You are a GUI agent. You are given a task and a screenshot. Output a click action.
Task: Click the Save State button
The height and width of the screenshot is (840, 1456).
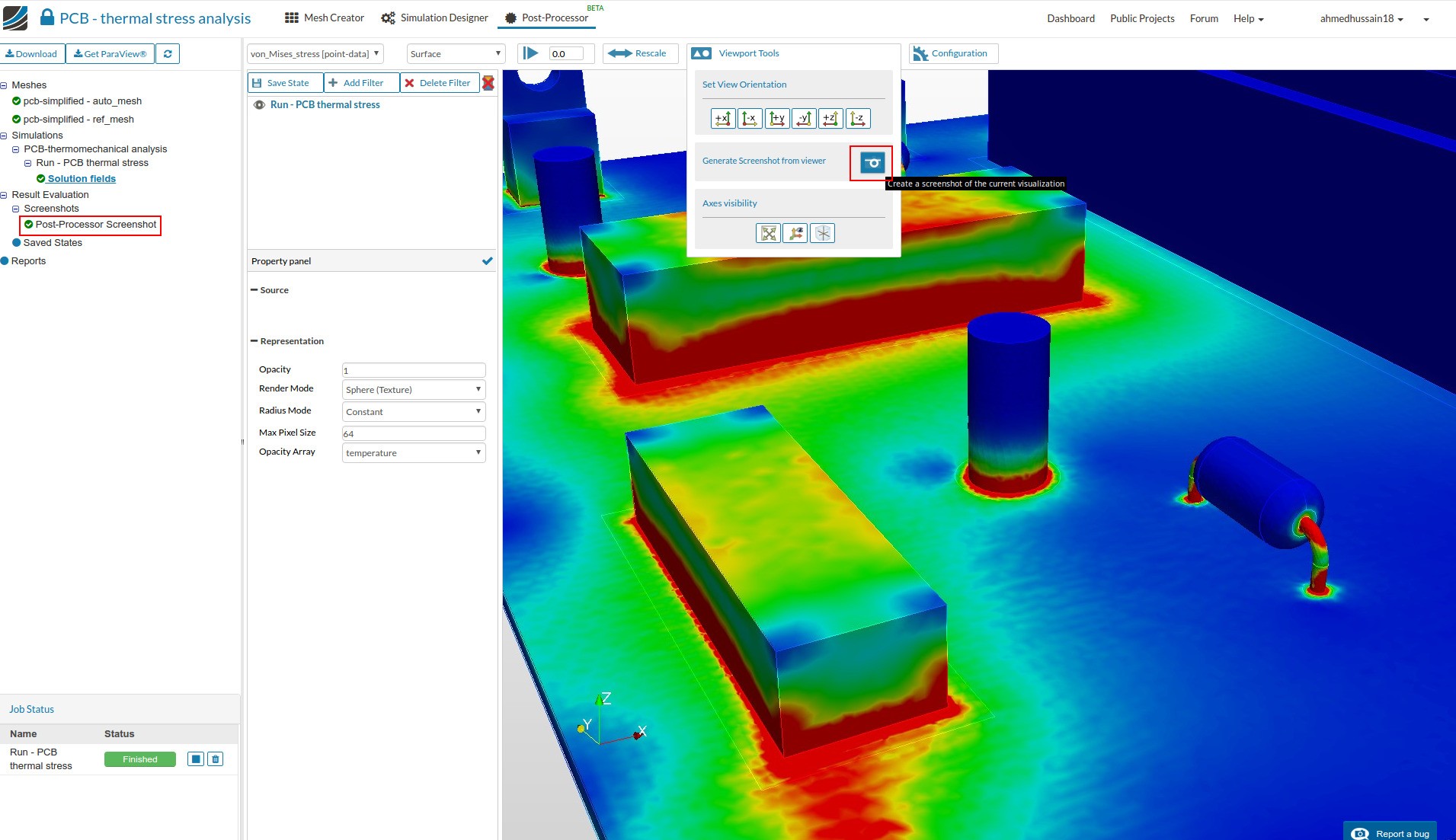[286, 83]
